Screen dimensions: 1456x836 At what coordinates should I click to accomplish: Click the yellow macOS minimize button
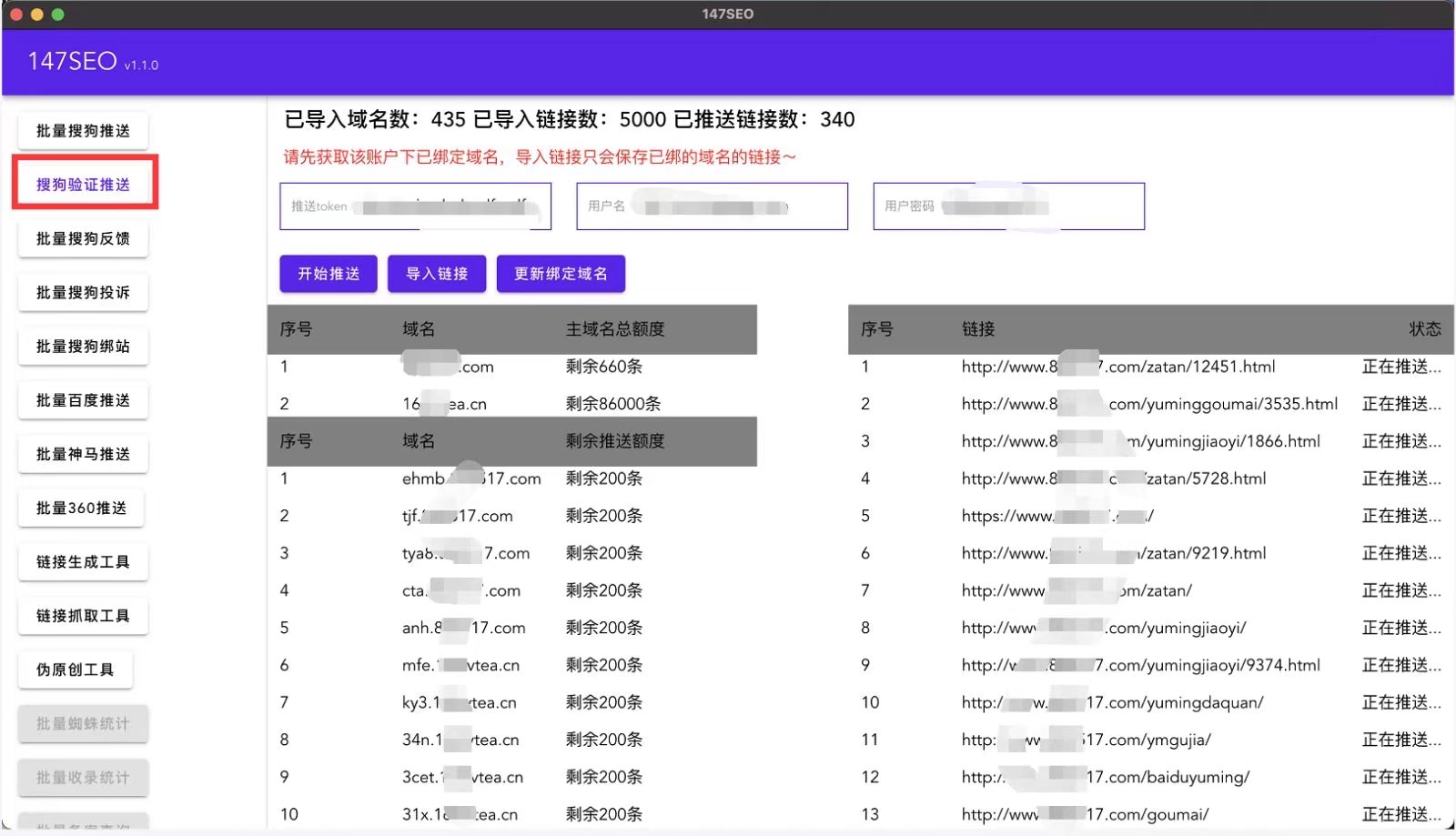click(36, 15)
